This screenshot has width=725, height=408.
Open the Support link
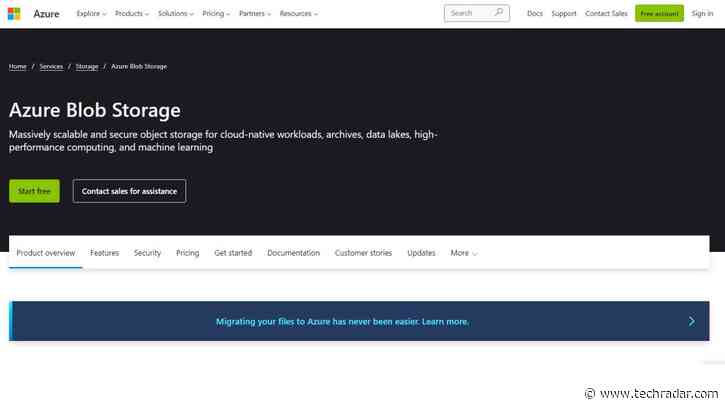tap(564, 14)
